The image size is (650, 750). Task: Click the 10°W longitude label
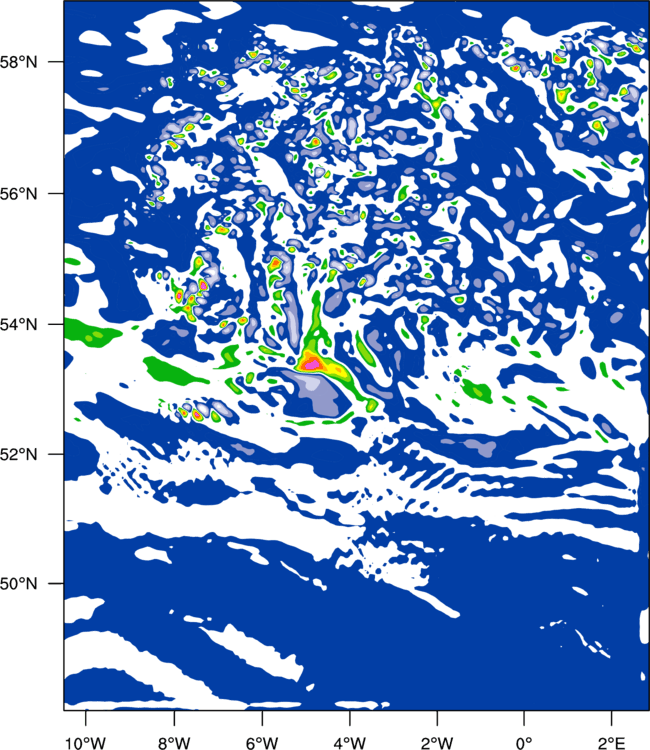pos(85,742)
